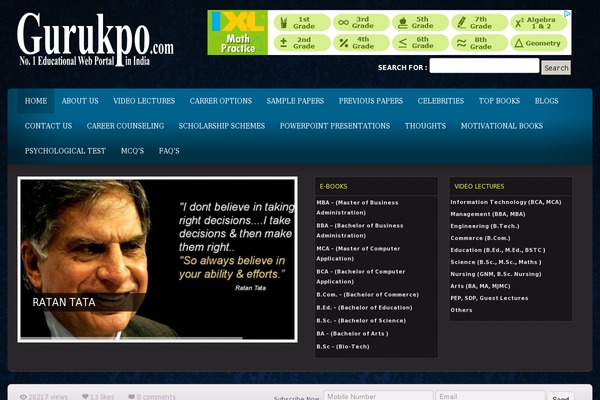Click the Email subscribe field
The width and height of the screenshot is (600, 400).
coord(490,396)
